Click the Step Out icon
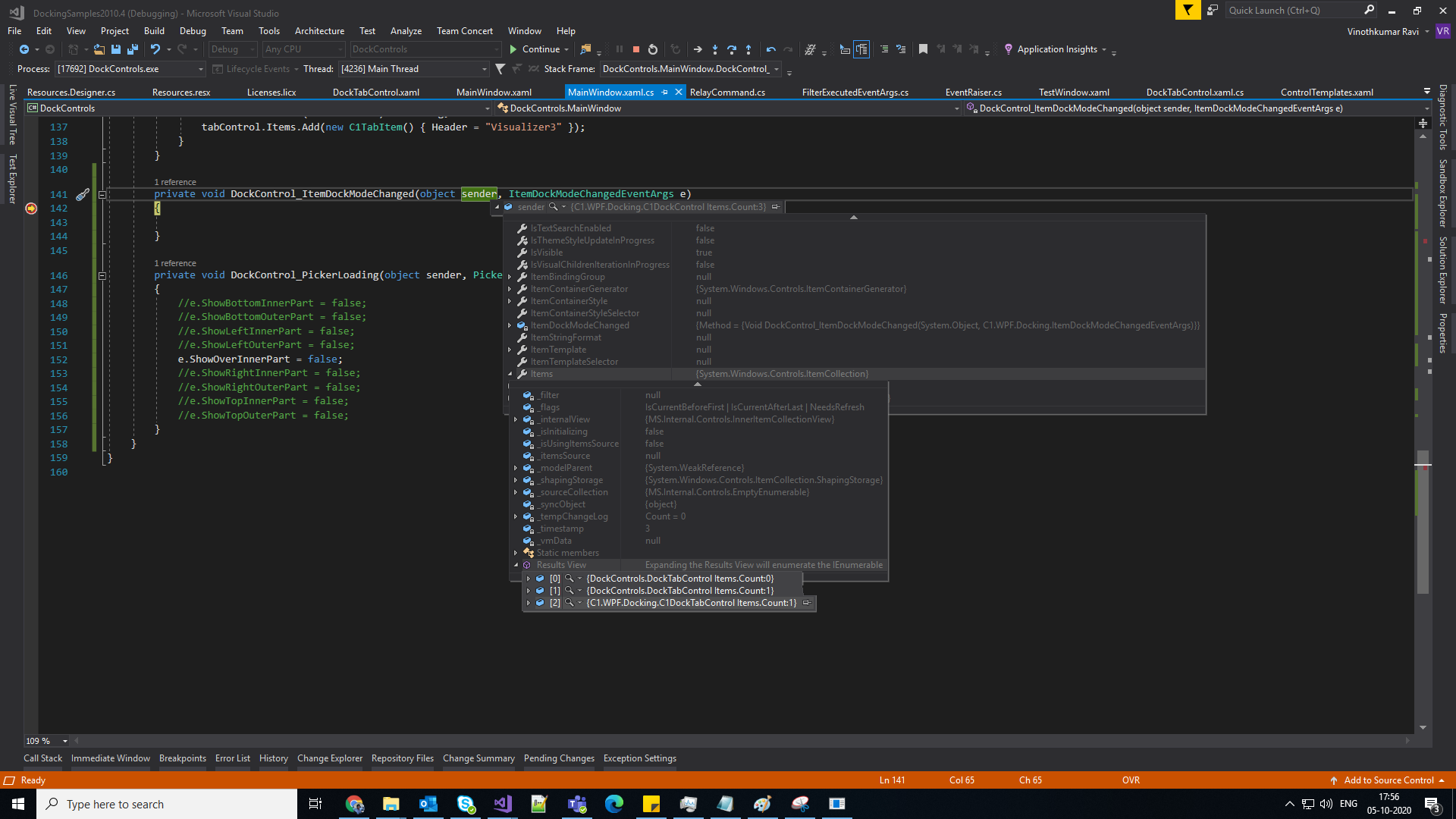 (748, 49)
